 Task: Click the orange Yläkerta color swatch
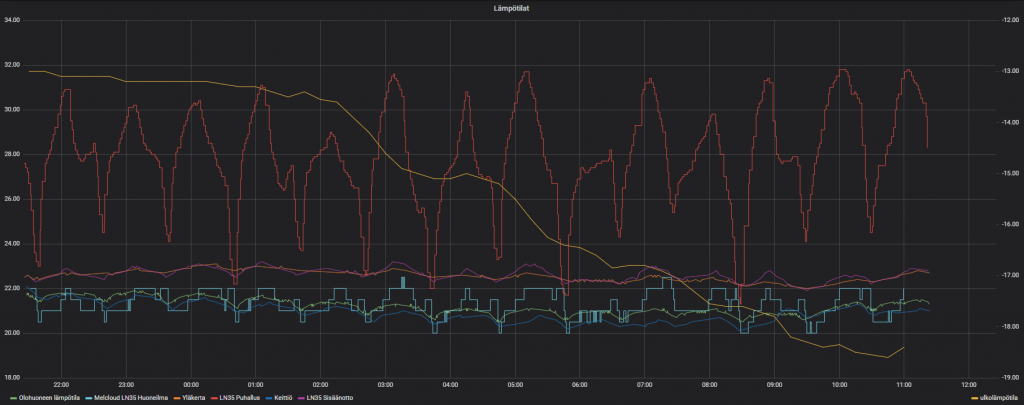(177, 398)
